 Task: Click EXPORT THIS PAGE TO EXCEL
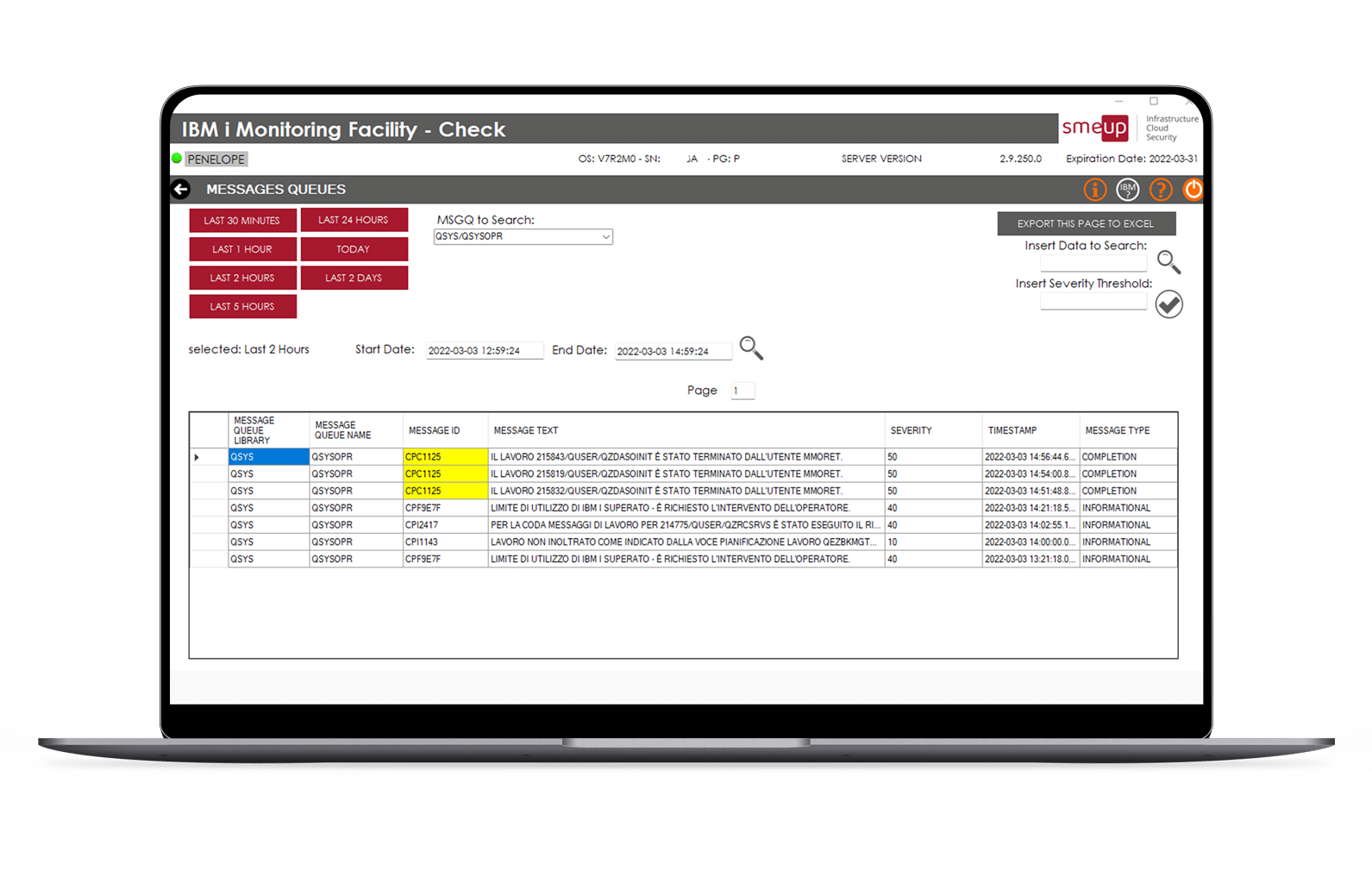tap(1086, 223)
